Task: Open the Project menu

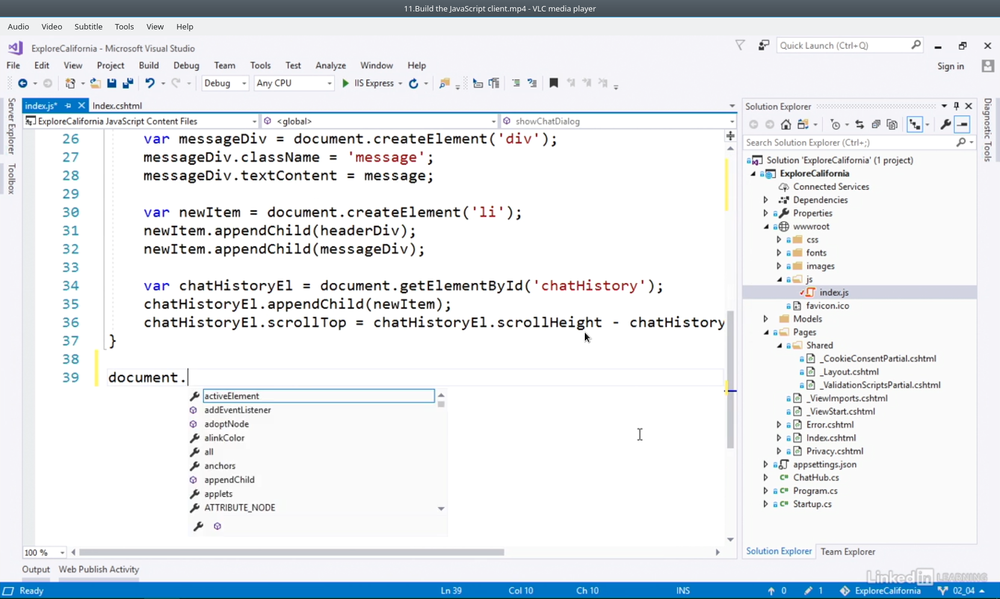Action: (x=110, y=65)
